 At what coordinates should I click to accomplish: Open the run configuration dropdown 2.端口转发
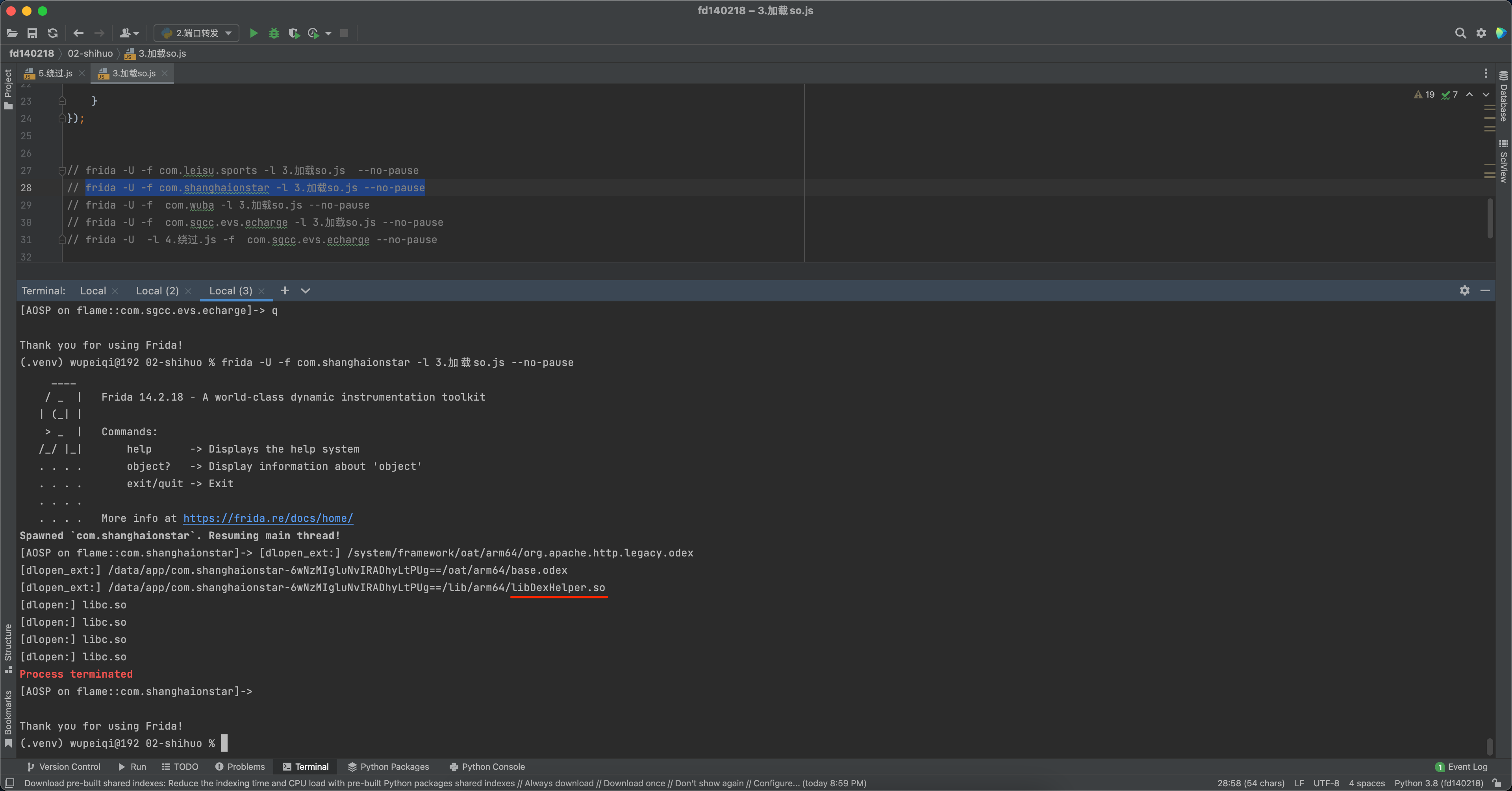coord(196,33)
